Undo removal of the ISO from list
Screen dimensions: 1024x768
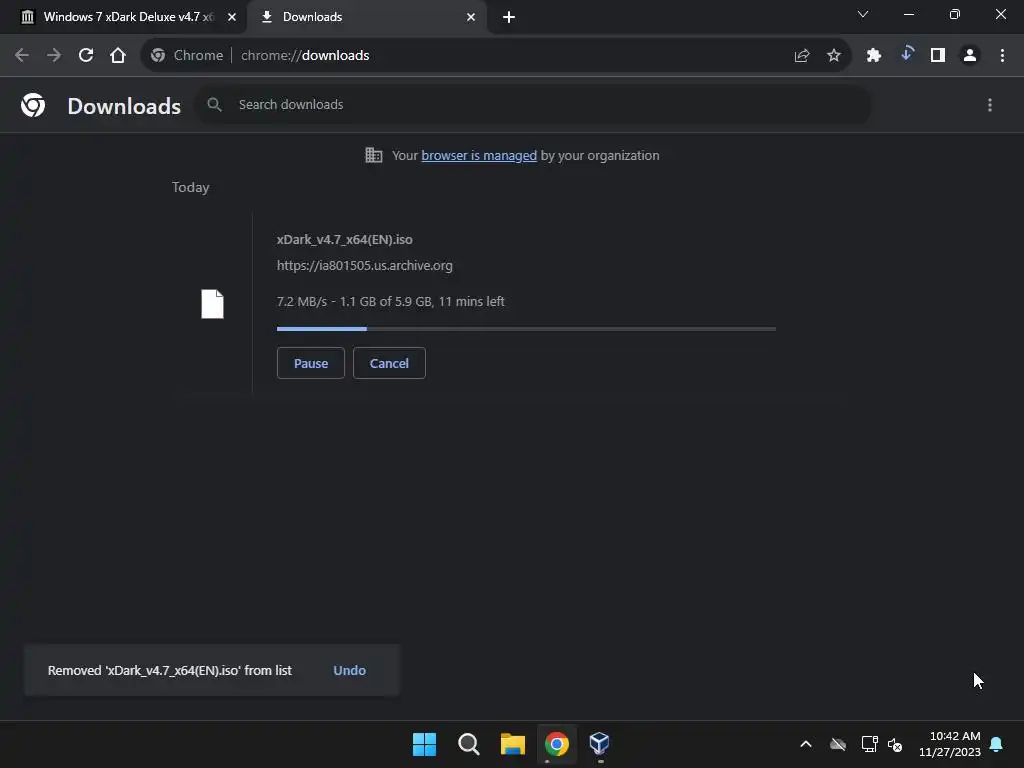[349, 671]
